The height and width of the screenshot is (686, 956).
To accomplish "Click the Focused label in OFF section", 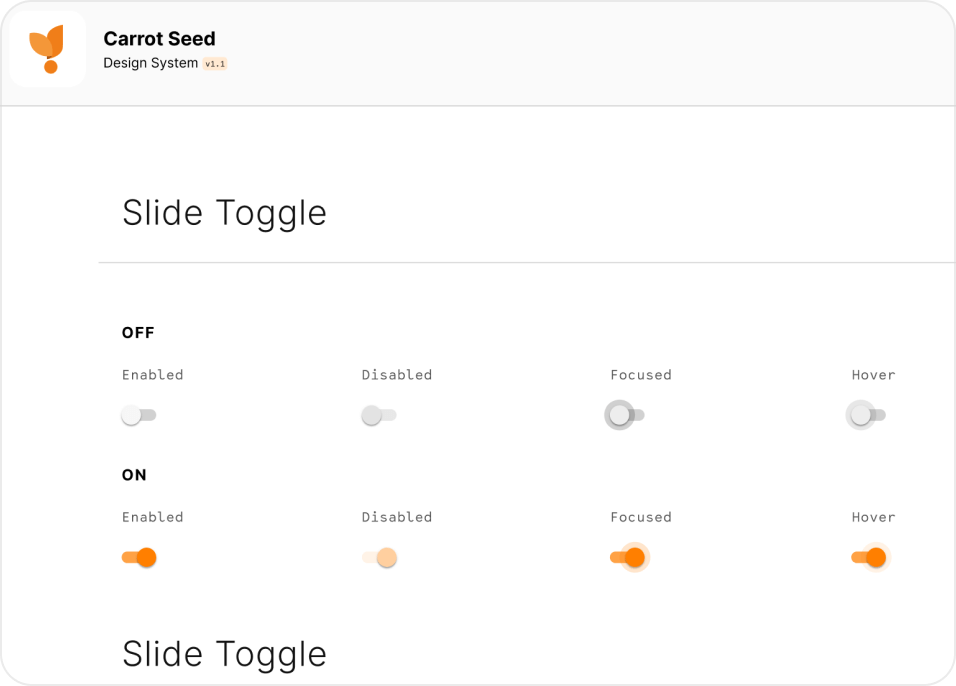I will (641, 375).
